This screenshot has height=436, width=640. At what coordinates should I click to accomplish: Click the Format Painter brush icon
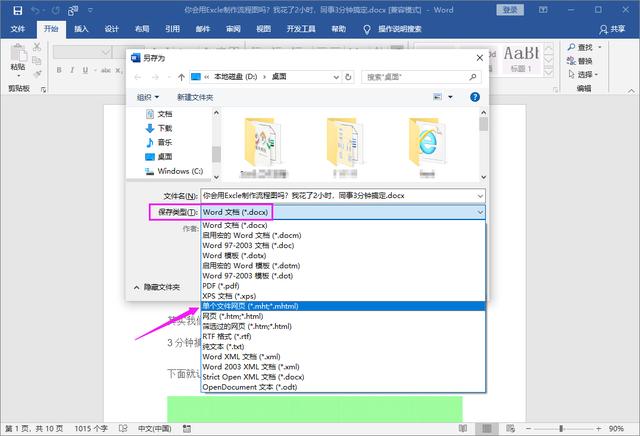[x=37, y=74]
